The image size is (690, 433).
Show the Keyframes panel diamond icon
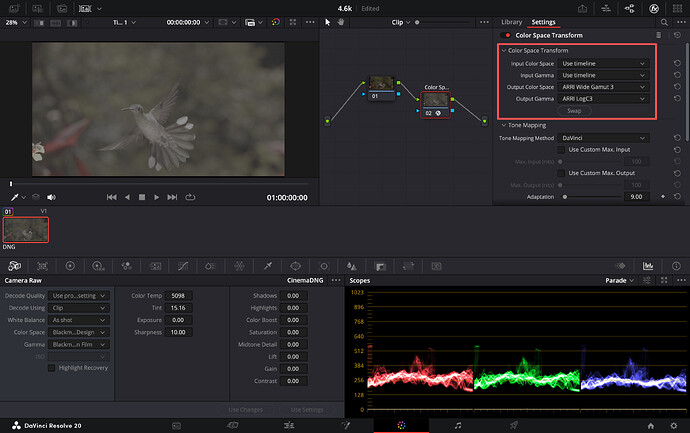point(620,266)
